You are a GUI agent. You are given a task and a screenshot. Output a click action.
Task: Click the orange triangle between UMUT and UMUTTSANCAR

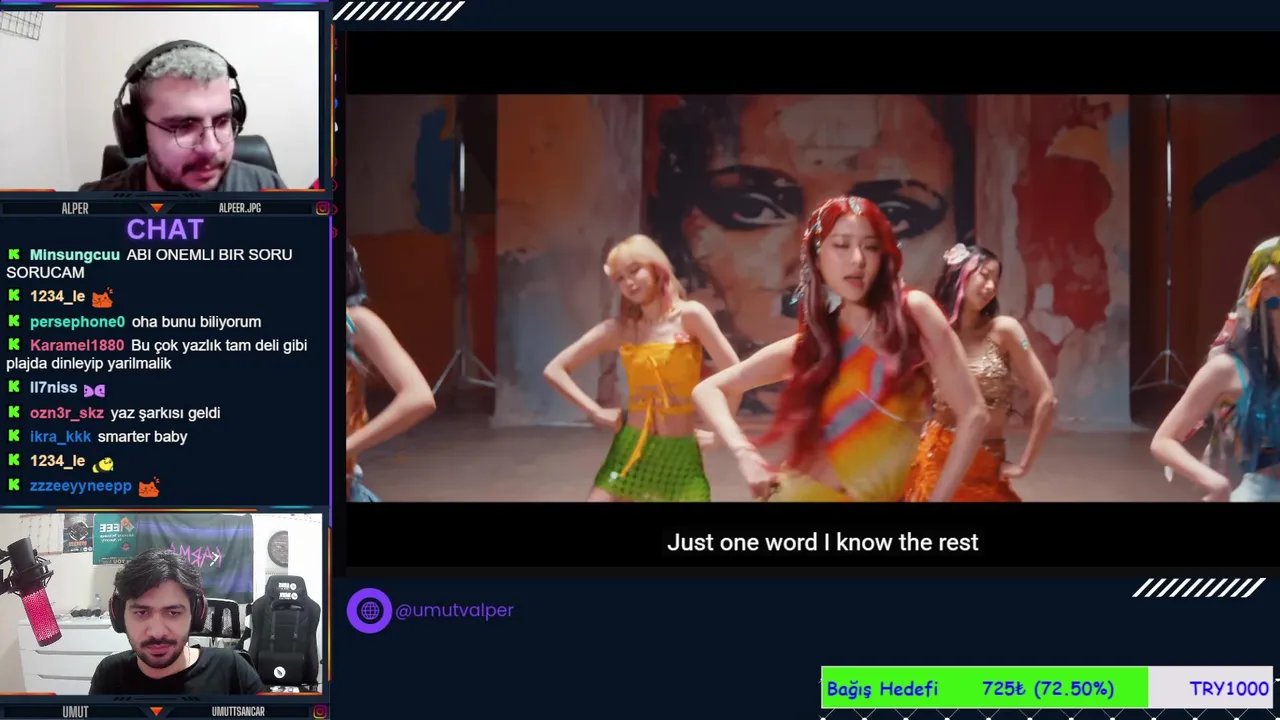tap(156, 712)
